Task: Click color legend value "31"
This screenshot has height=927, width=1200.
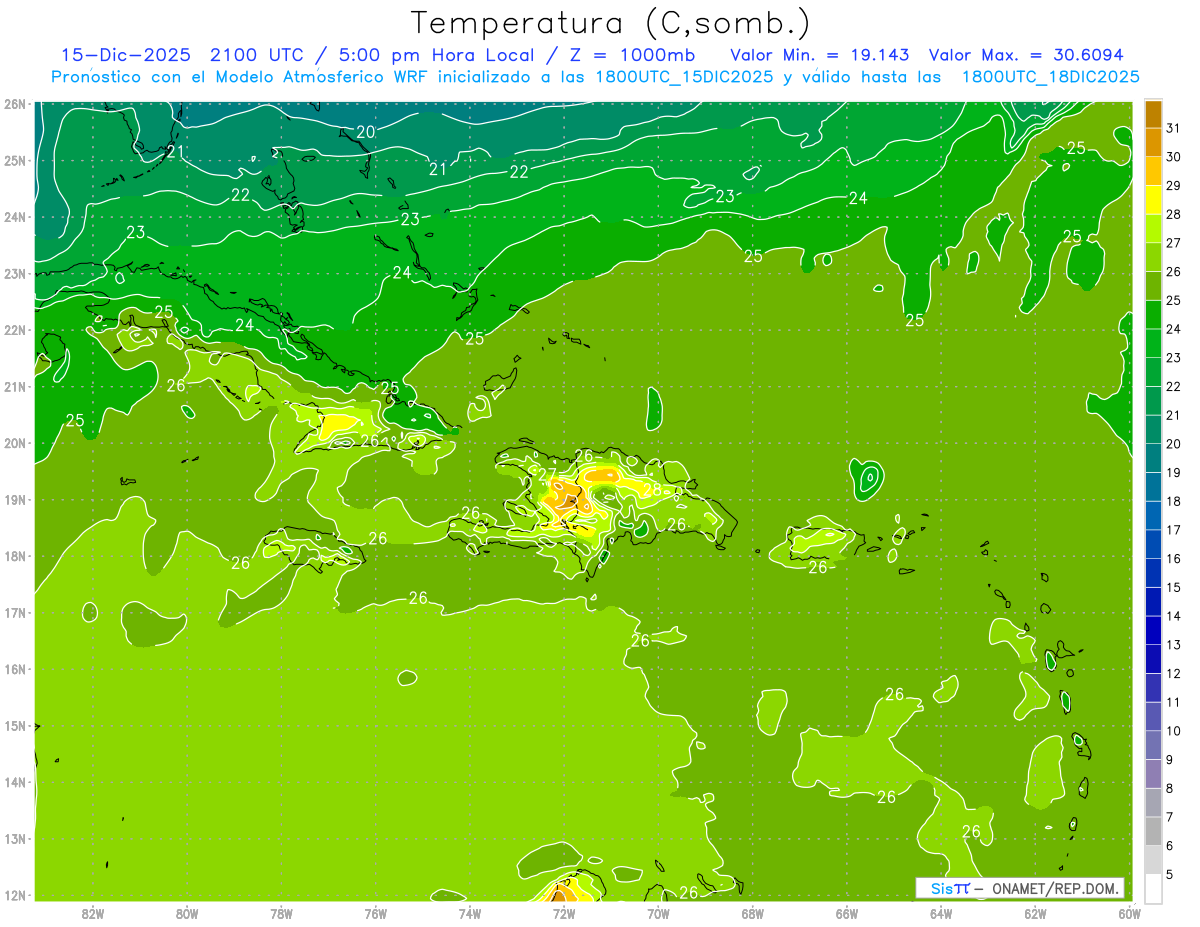Action: [1174, 127]
